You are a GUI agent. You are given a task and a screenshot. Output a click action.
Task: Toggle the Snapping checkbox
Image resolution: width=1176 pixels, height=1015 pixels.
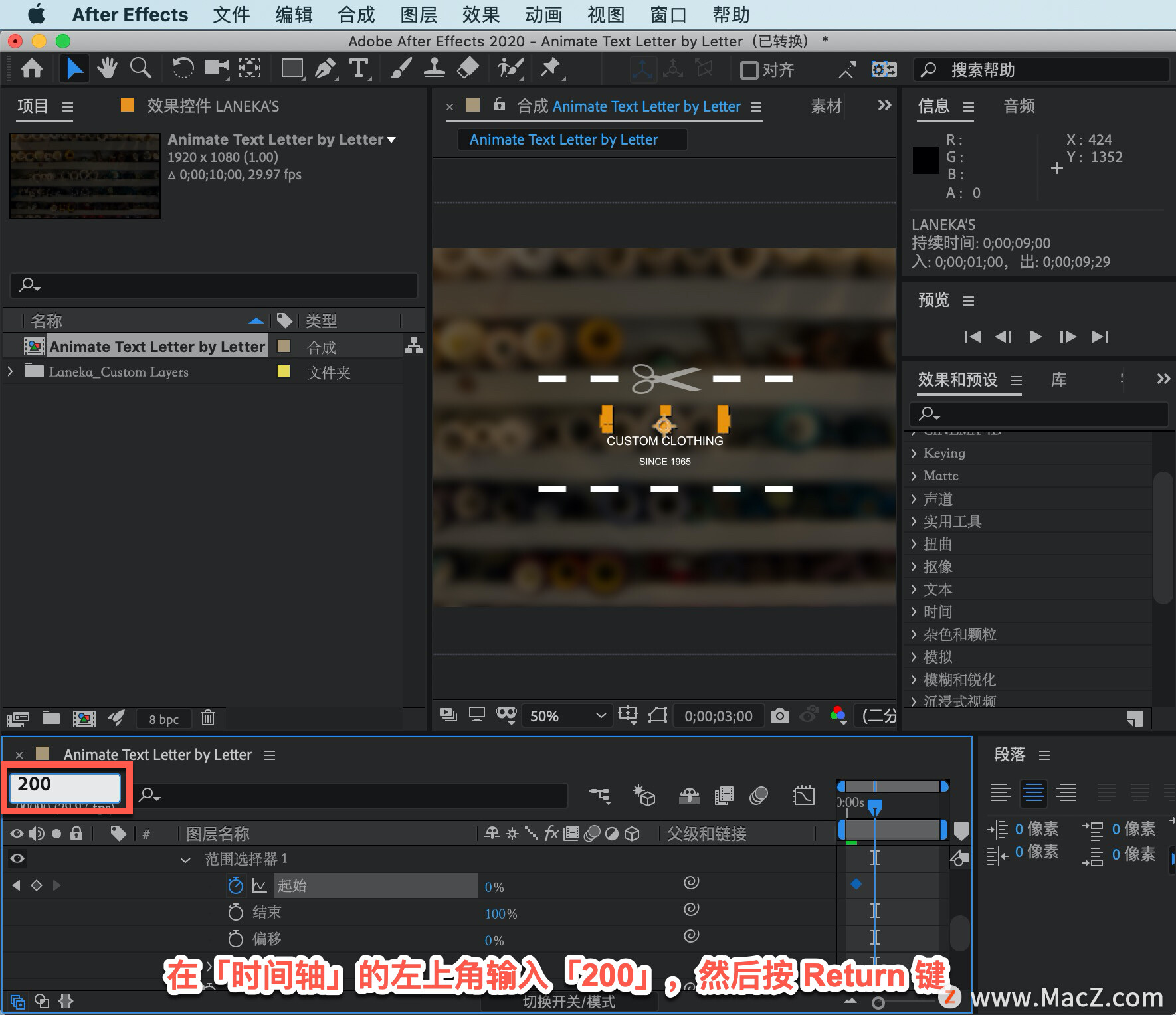click(749, 70)
